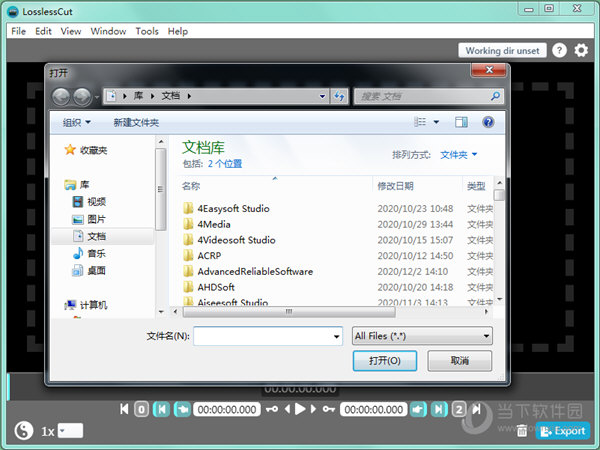This screenshot has height=450, width=600.
Task: Go back in the open dialog
Action: point(61,96)
